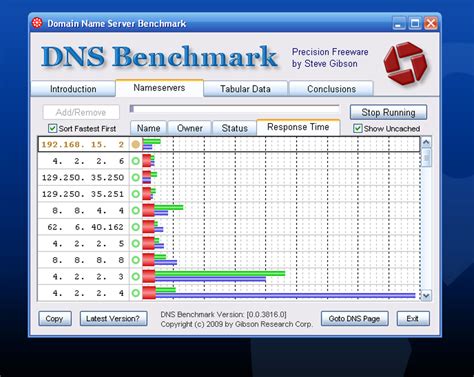Click the green status circle for 4.2.2.3
The image size is (474, 377).
click(x=135, y=276)
